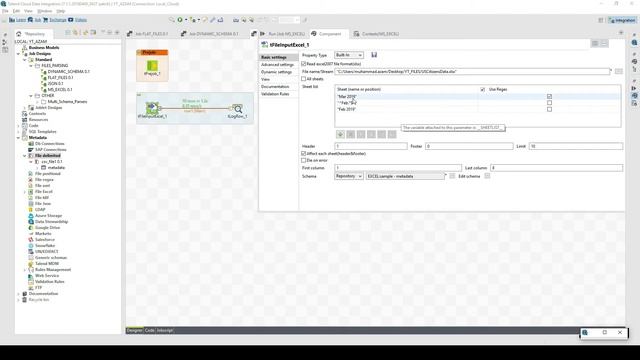Click the Integration perspective button
Screen dimensions: 640x360
tap(622, 20)
